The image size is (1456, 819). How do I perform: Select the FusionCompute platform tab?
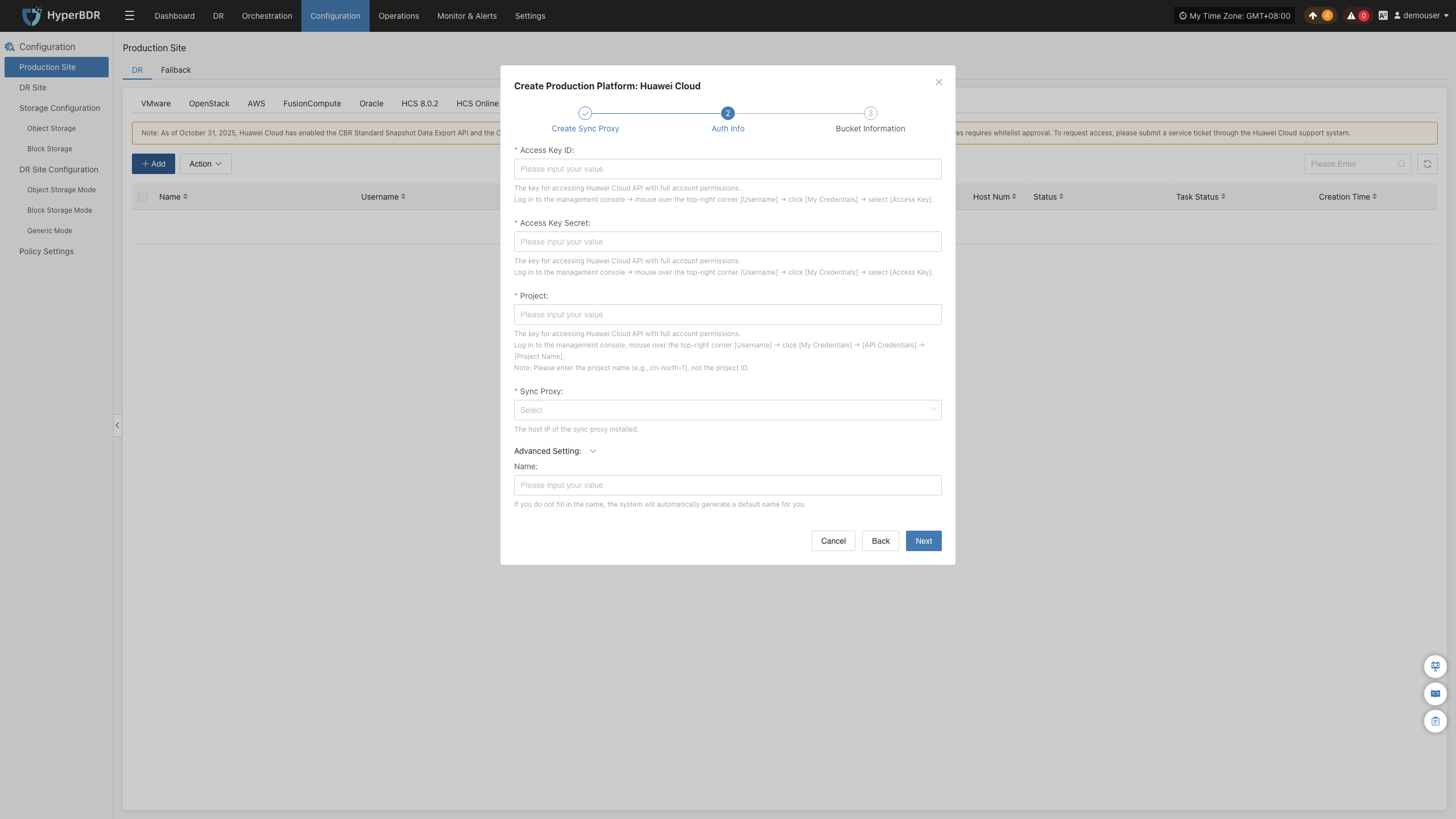(x=312, y=104)
